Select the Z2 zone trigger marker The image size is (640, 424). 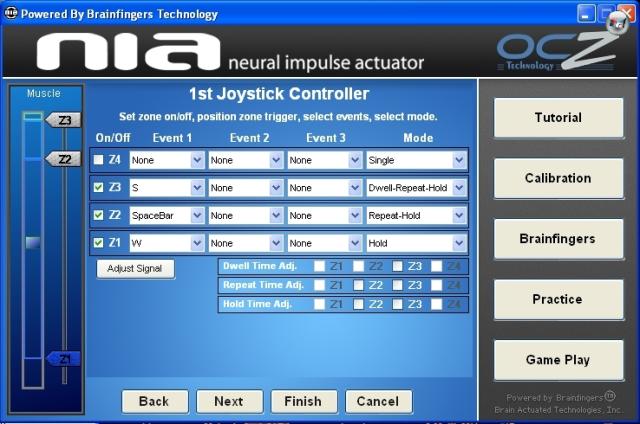point(63,159)
